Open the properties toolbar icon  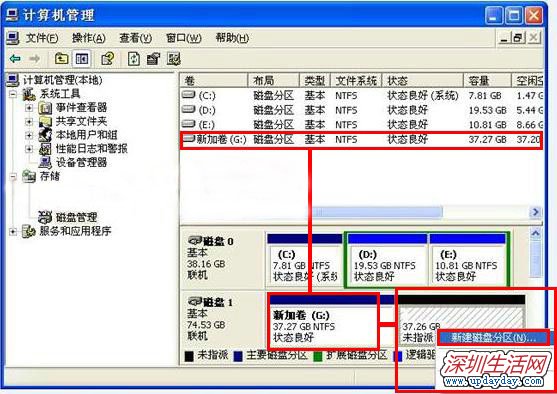153,59
